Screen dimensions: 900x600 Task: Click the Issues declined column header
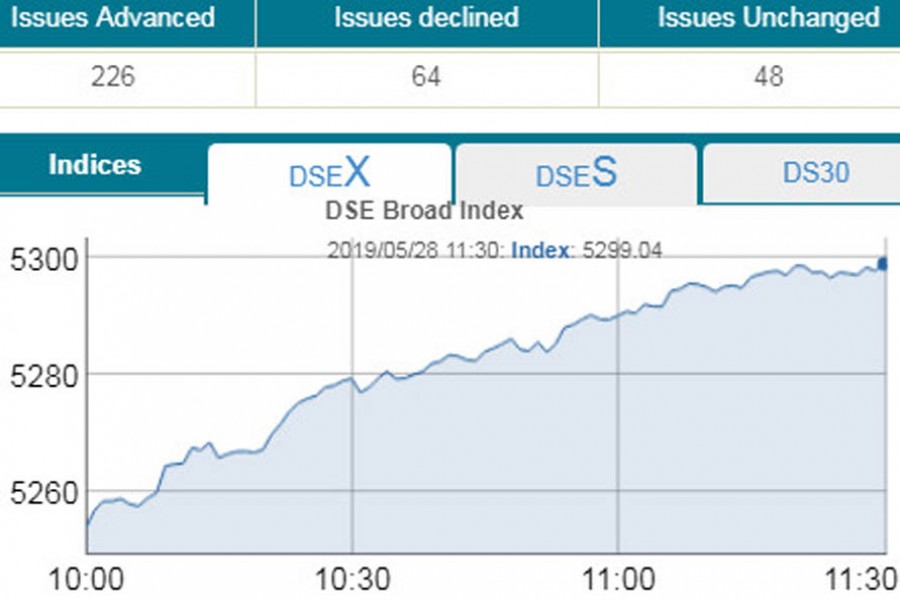[426, 18]
